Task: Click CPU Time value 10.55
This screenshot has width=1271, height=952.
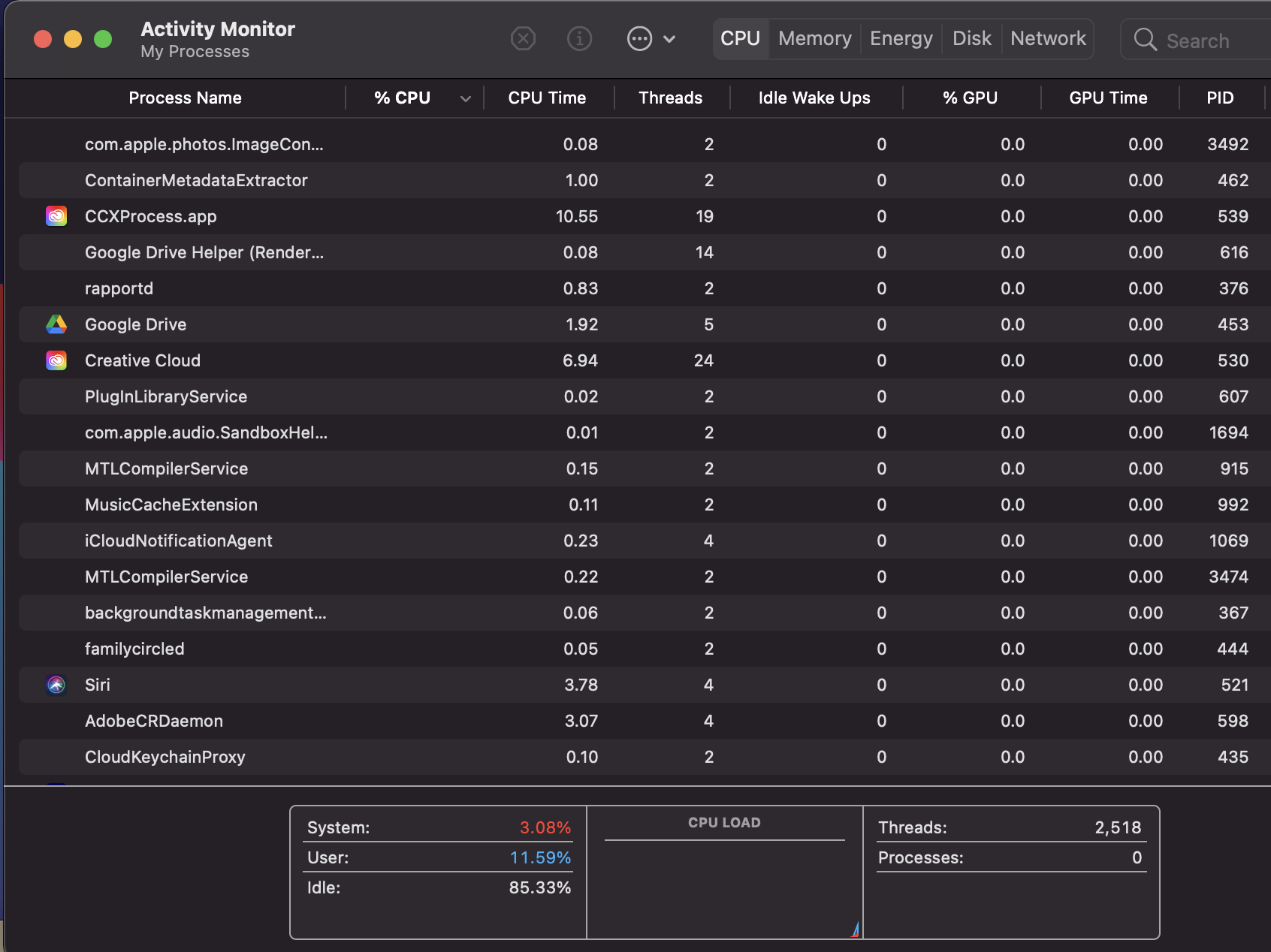Action: [577, 216]
